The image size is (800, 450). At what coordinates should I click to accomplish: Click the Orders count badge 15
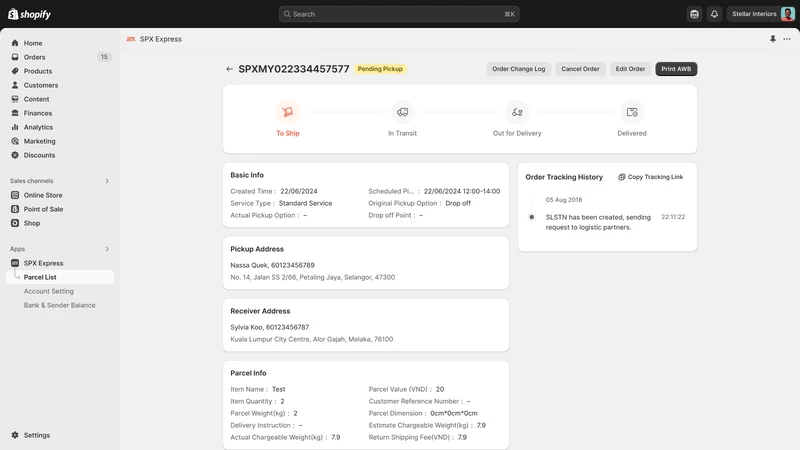[x=104, y=57]
